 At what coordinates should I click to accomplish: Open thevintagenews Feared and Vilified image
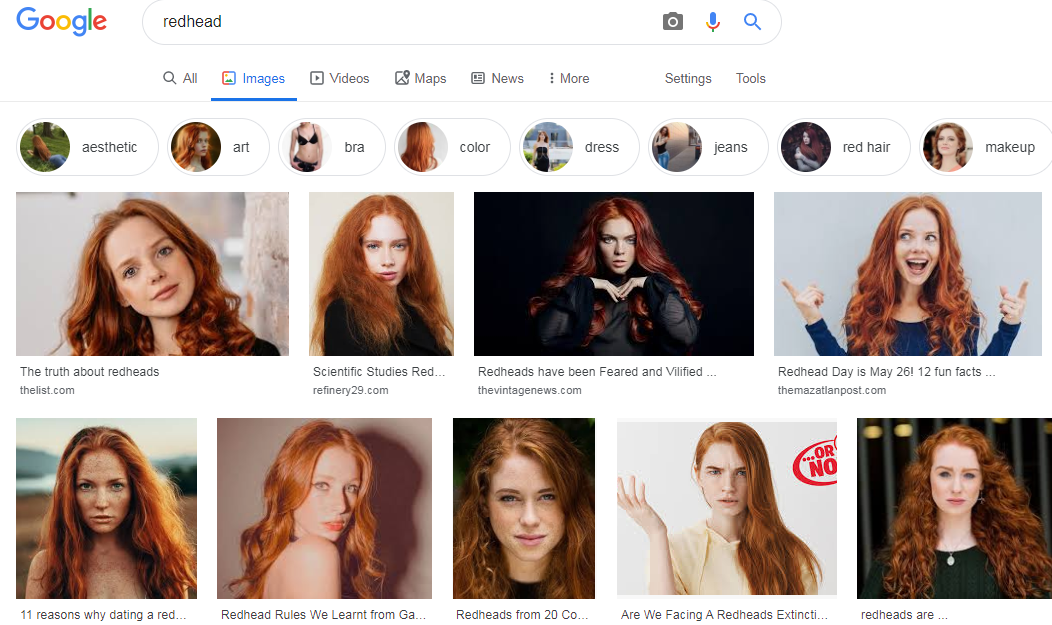pyautogui.click(x=614, y=274)
